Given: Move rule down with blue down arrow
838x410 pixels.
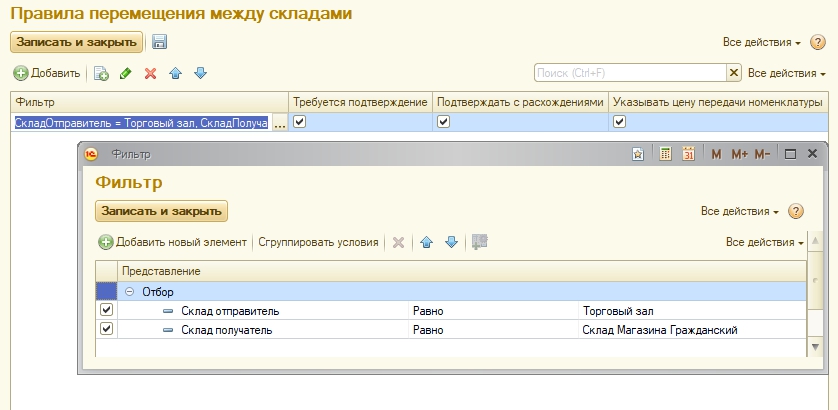Looking at the screenshot, I should tap(200, 73).
